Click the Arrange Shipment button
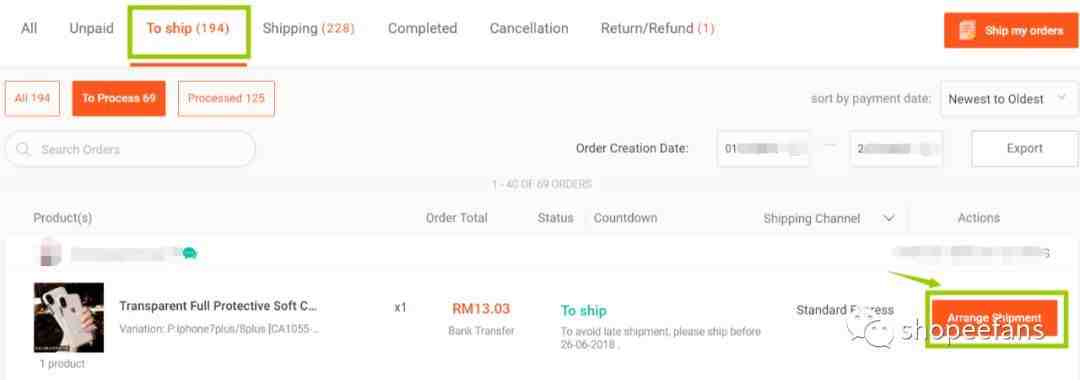 tap(994, 318)
